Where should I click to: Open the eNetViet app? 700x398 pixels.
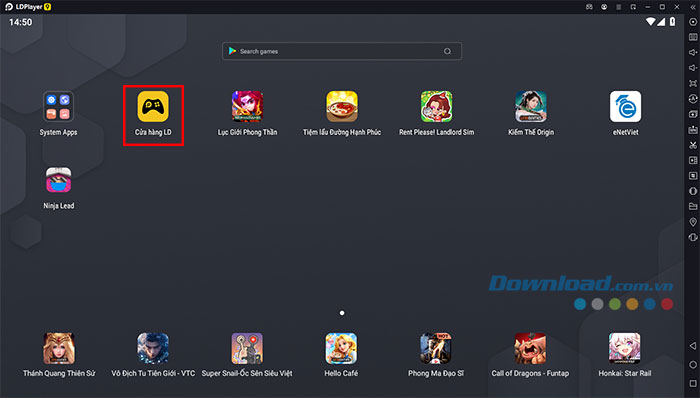pos(625,107)
